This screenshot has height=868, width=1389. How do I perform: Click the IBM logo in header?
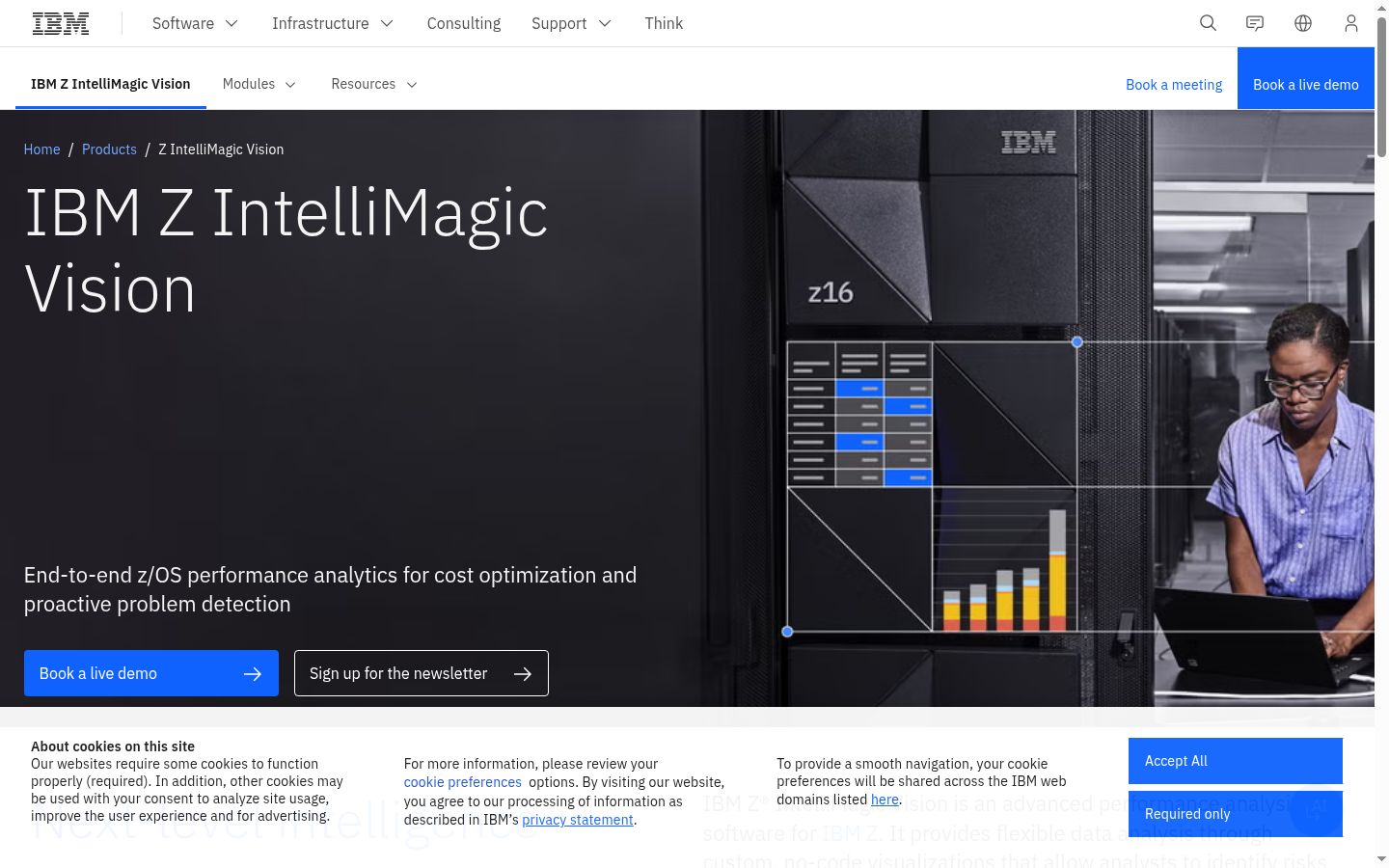coord(61,23)
